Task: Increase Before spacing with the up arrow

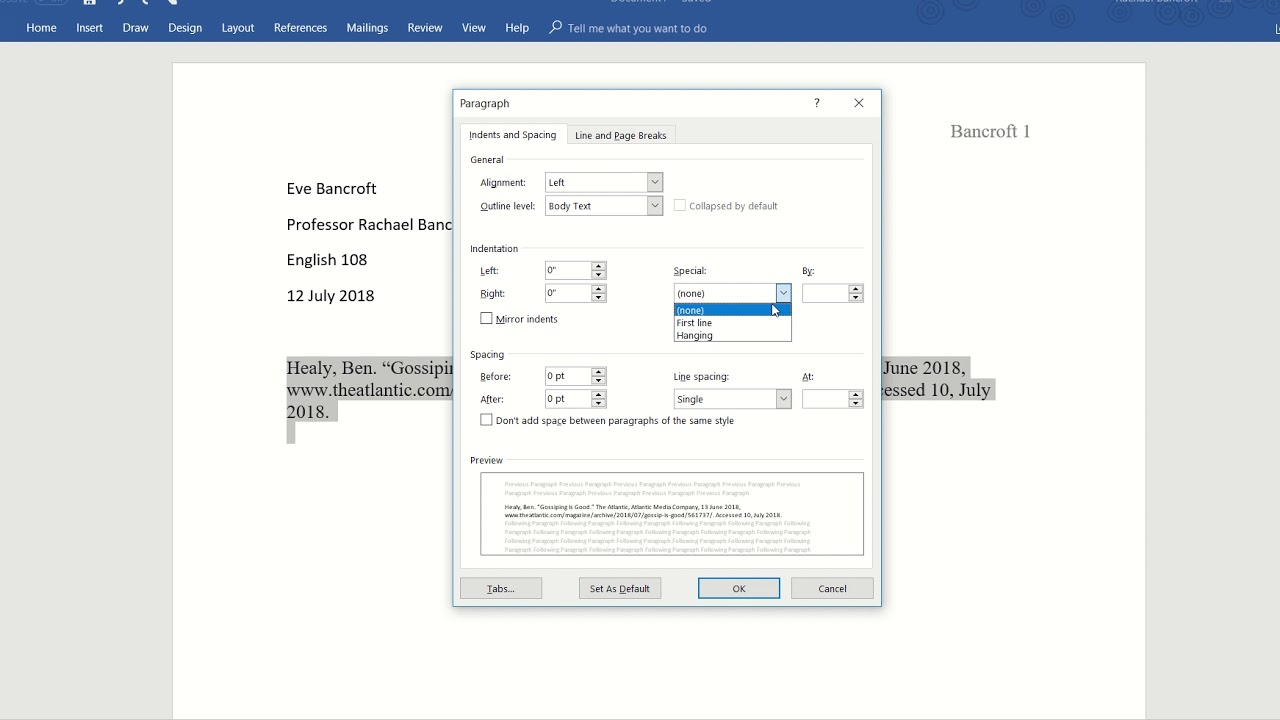Action: click(599, 372)
